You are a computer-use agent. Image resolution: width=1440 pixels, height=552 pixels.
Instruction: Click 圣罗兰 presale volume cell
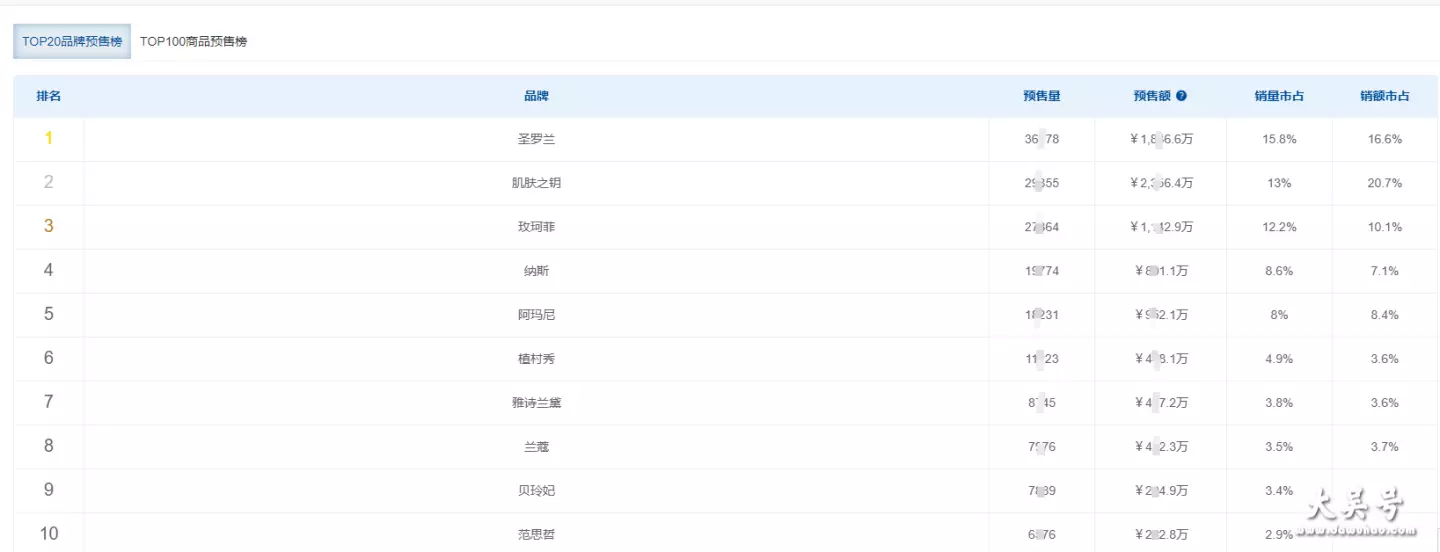[1042, 140]
